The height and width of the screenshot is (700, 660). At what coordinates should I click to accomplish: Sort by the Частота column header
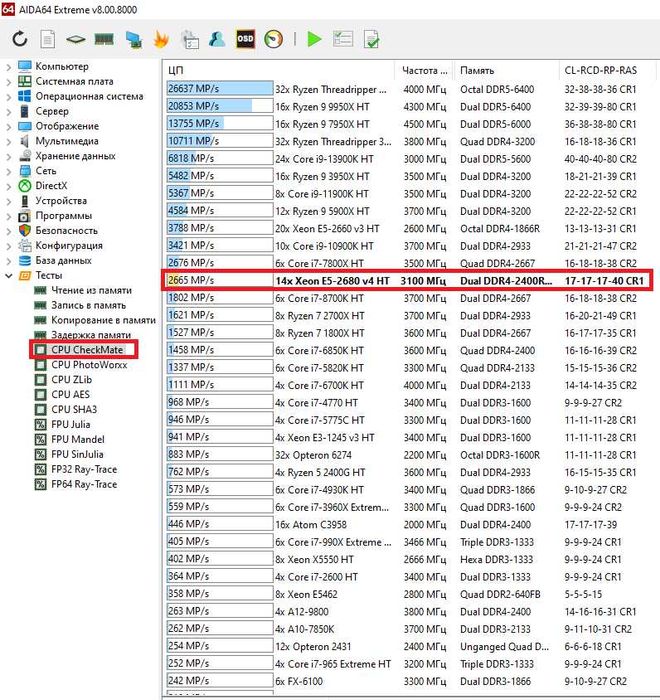[424, 71]
